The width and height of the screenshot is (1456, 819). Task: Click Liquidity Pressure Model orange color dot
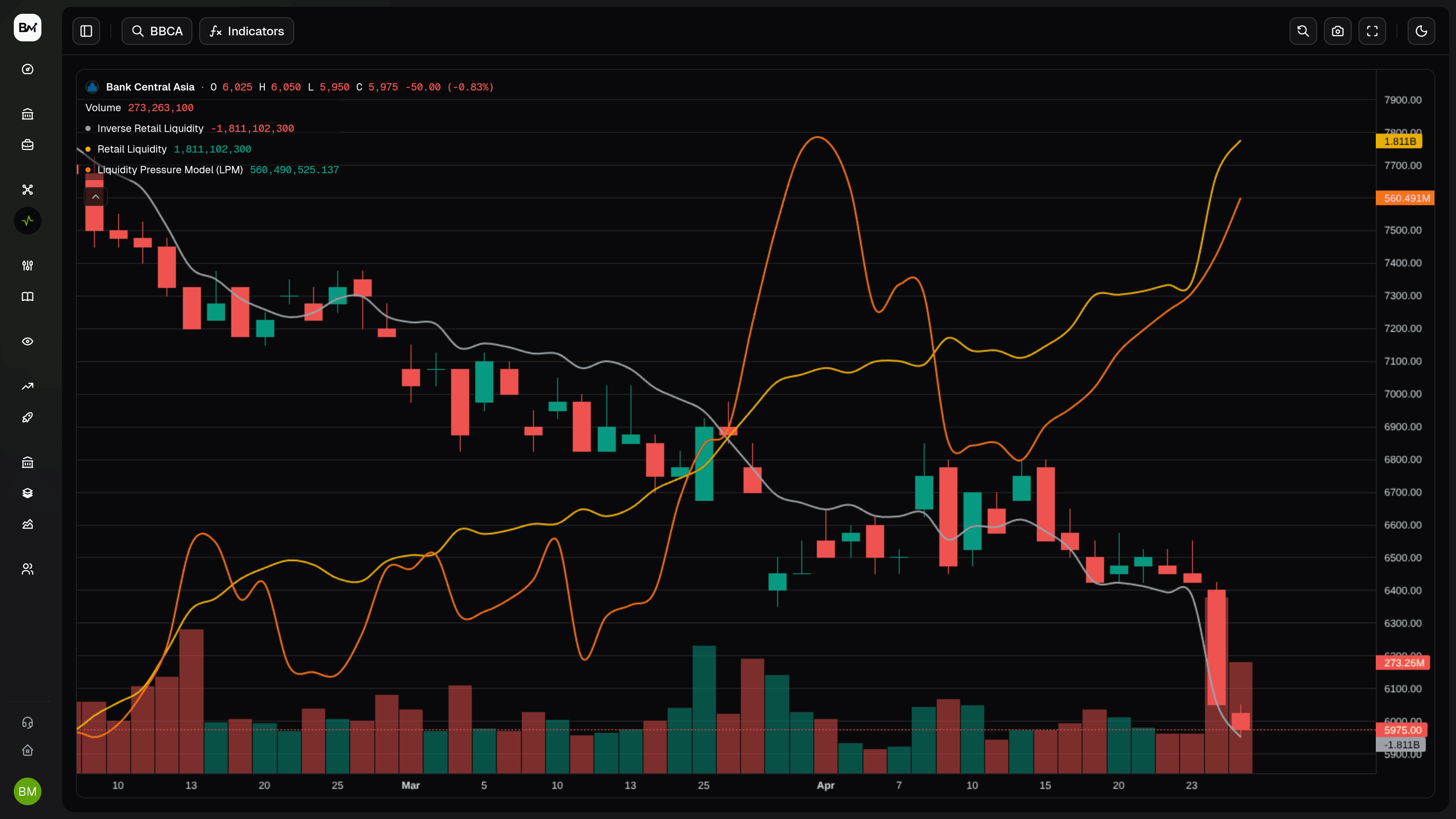point(88,170)
